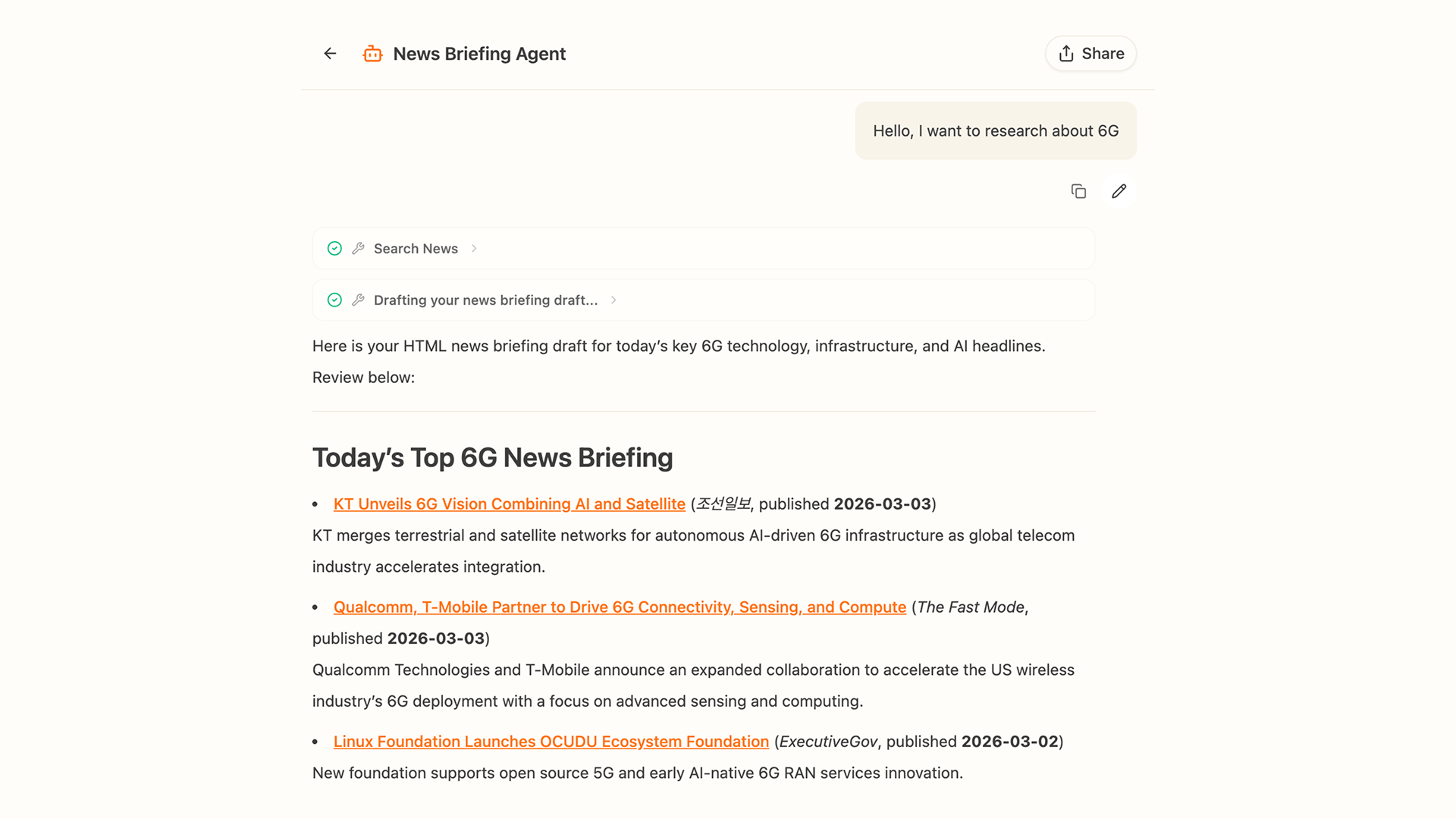
Task: Expand the Search News chevron
Action: 474,249
